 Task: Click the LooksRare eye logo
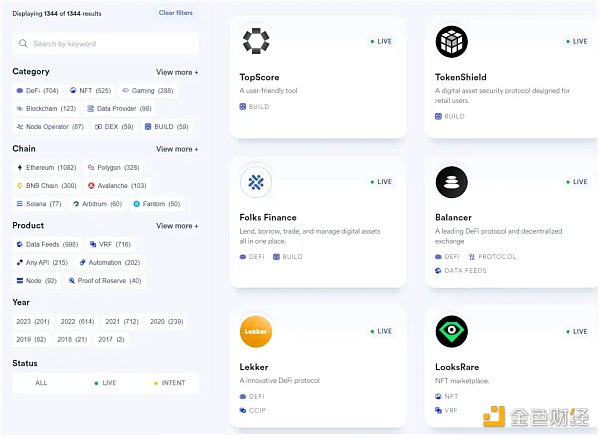tap(452, 331)
